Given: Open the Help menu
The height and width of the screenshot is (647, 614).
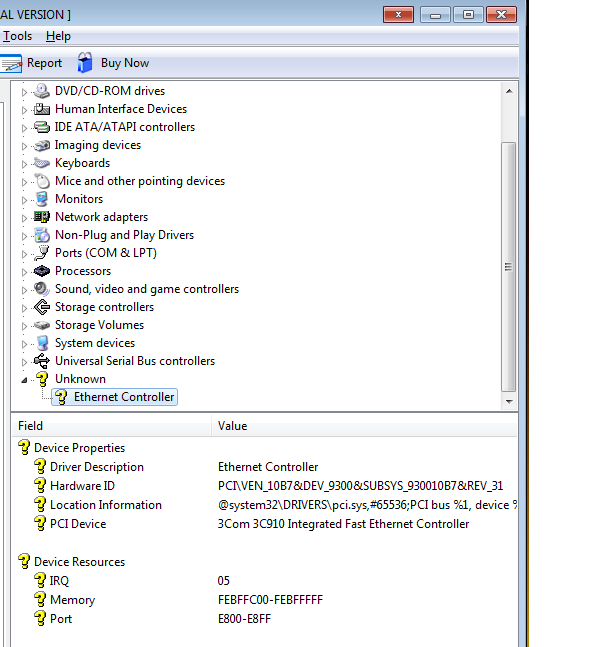Looking at the screenshot, I should (58, 36).
